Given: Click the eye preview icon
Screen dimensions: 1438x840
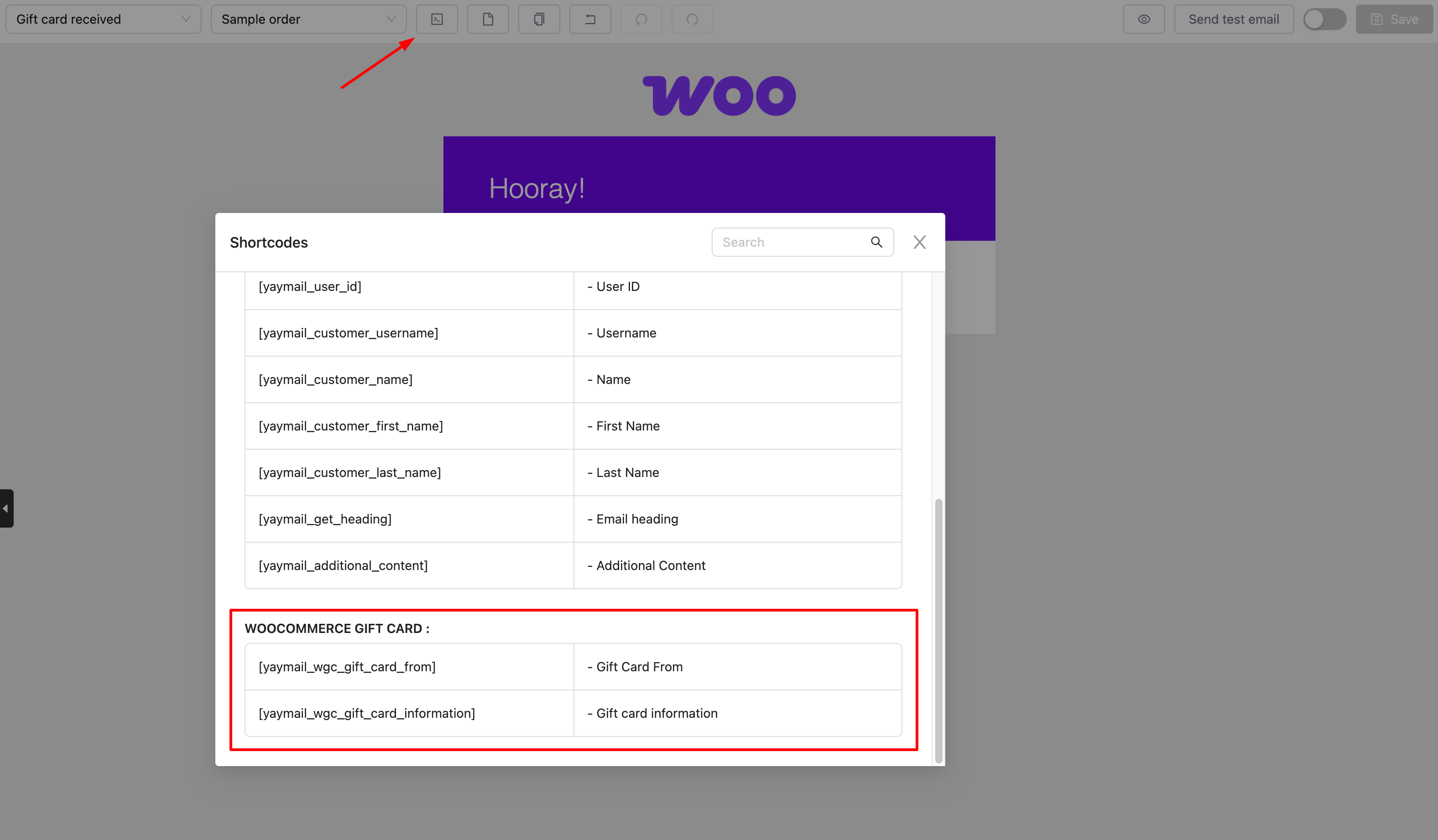Looking at the screenshot, I should 1144,20.
